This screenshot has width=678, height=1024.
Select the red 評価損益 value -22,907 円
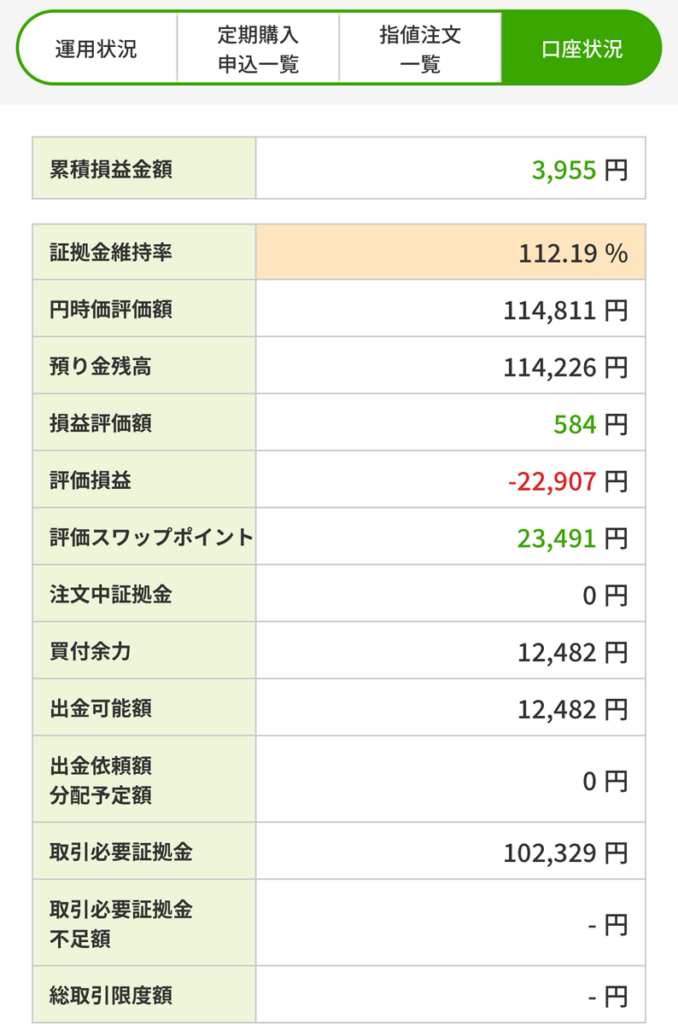568,481
